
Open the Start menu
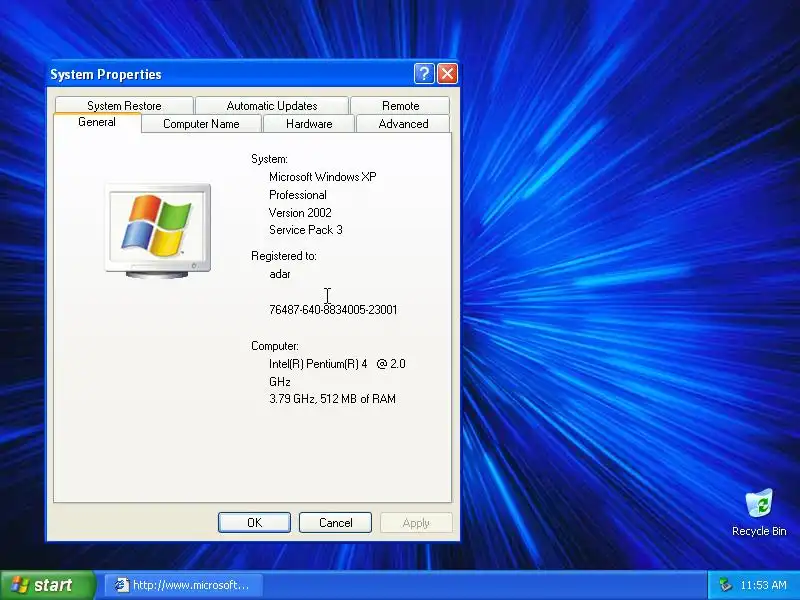pos(47,585)
